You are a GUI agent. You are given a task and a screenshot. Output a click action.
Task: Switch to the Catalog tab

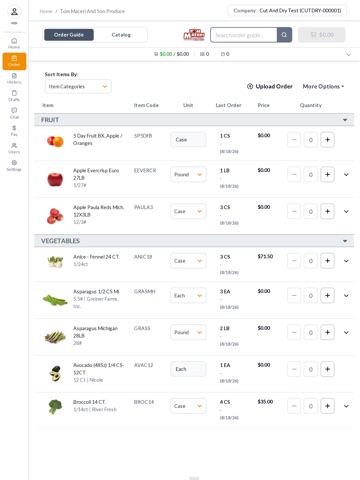[x=121, y=35]
